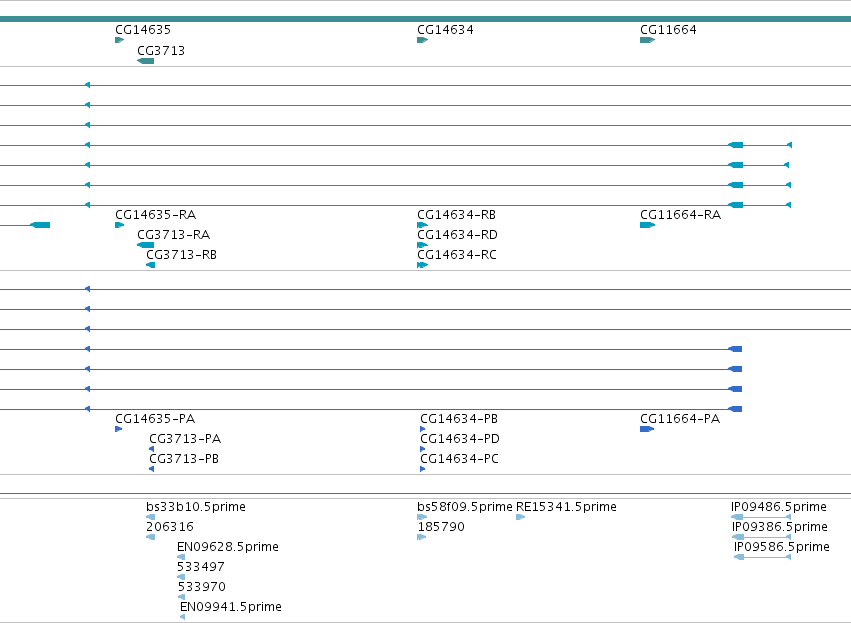This screenshot has height=623, width=851.
Task: Select the CG14634-PD protein label
Action: coord(460,439)
